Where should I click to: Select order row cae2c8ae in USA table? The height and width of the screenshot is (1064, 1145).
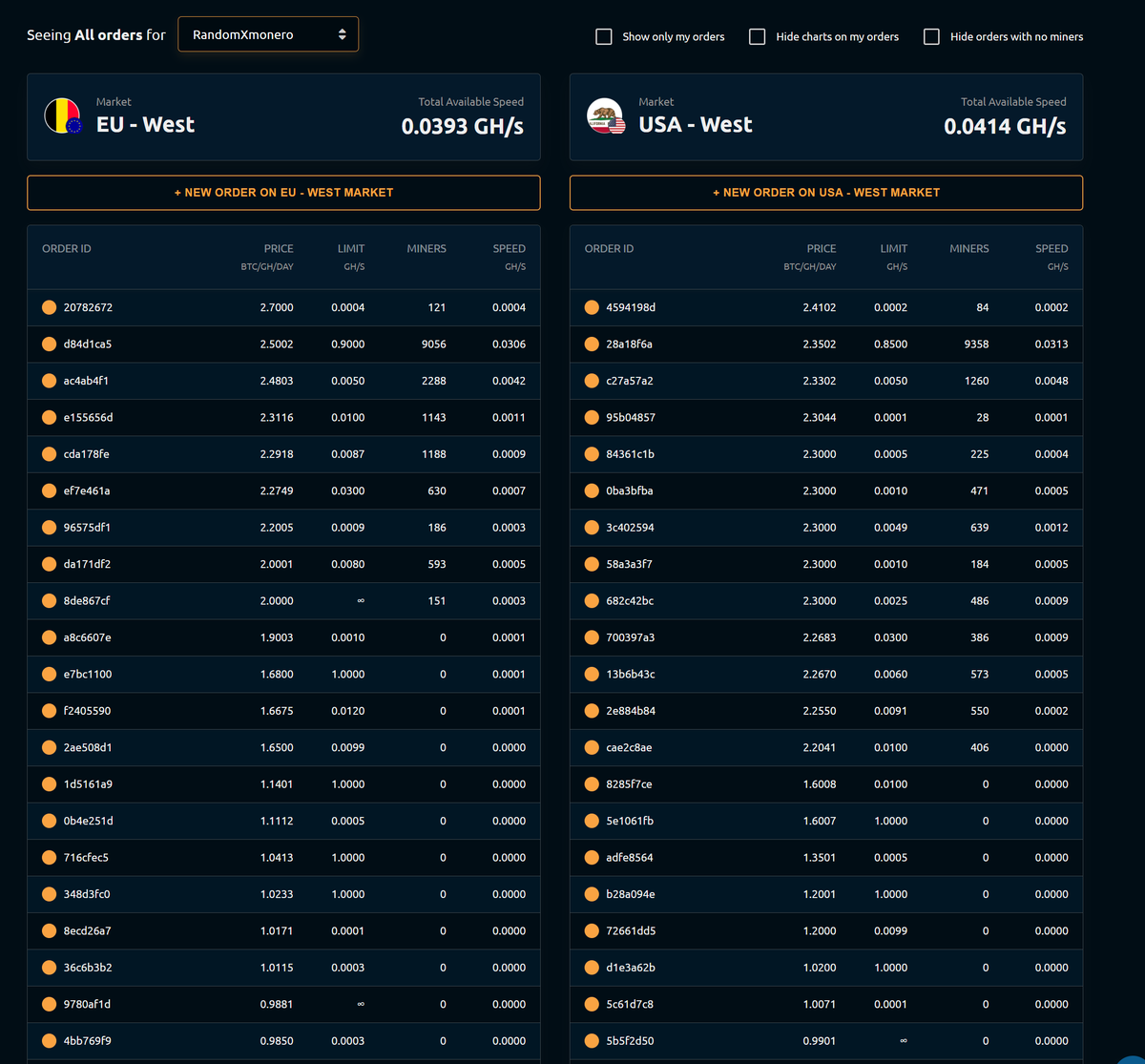click(x=825, y=747)
